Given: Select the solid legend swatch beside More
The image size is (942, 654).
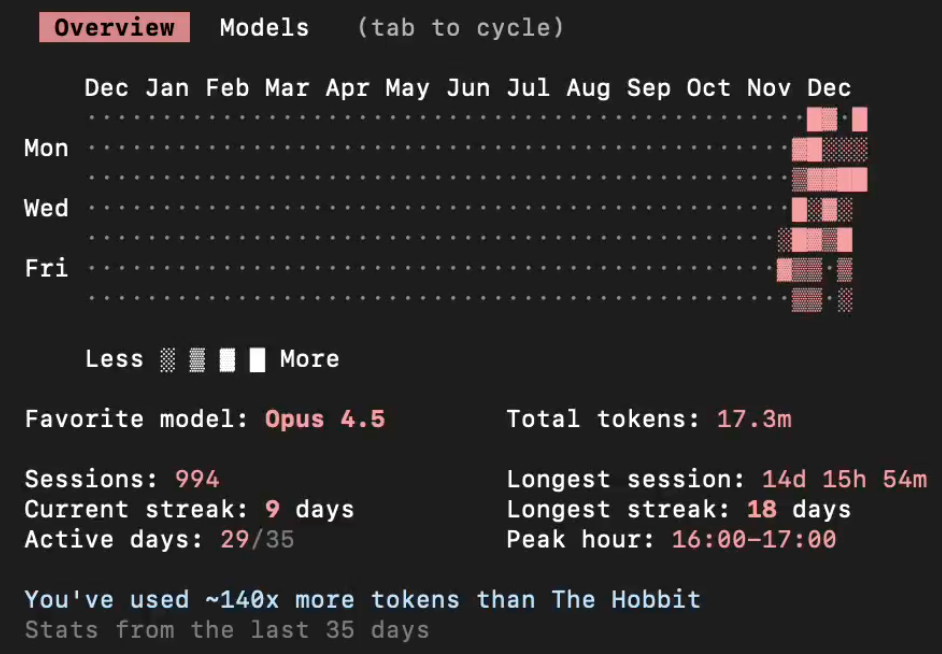Looking at the screenshot, I should pyautogui.click(x=257, y=360).
